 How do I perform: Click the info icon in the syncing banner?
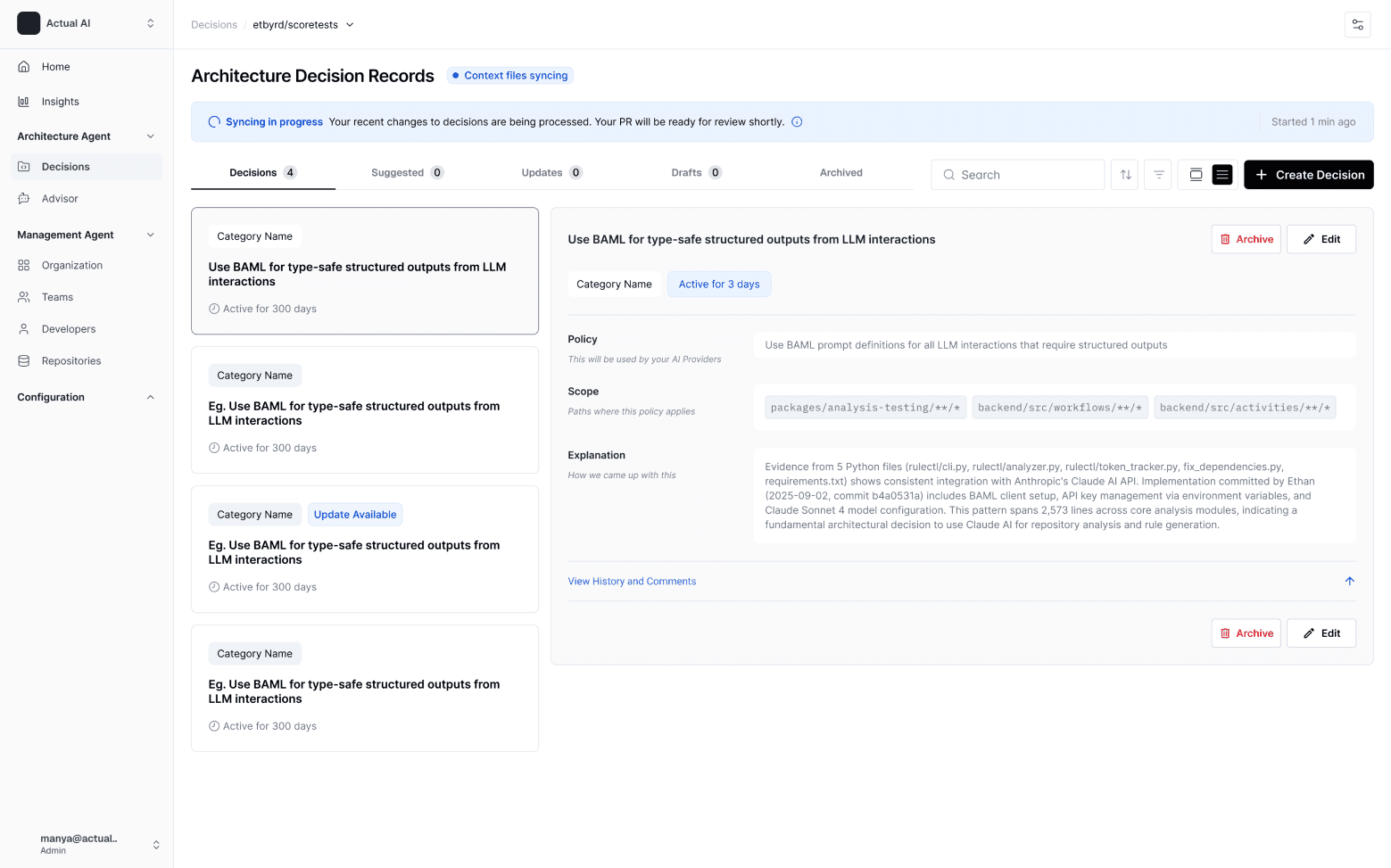pos(797,122)
